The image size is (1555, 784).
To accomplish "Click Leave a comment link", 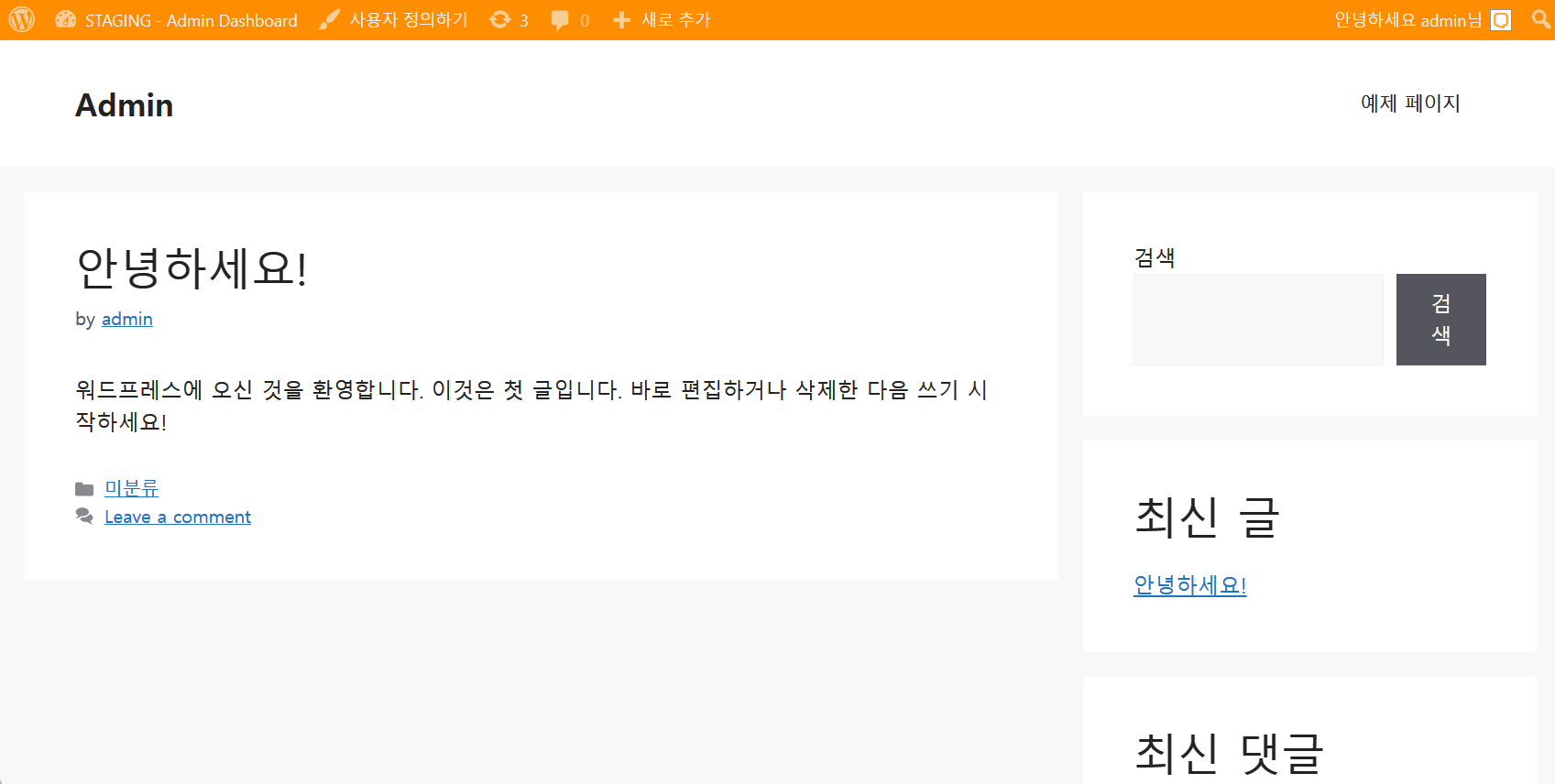I will [x=178, y=517].
